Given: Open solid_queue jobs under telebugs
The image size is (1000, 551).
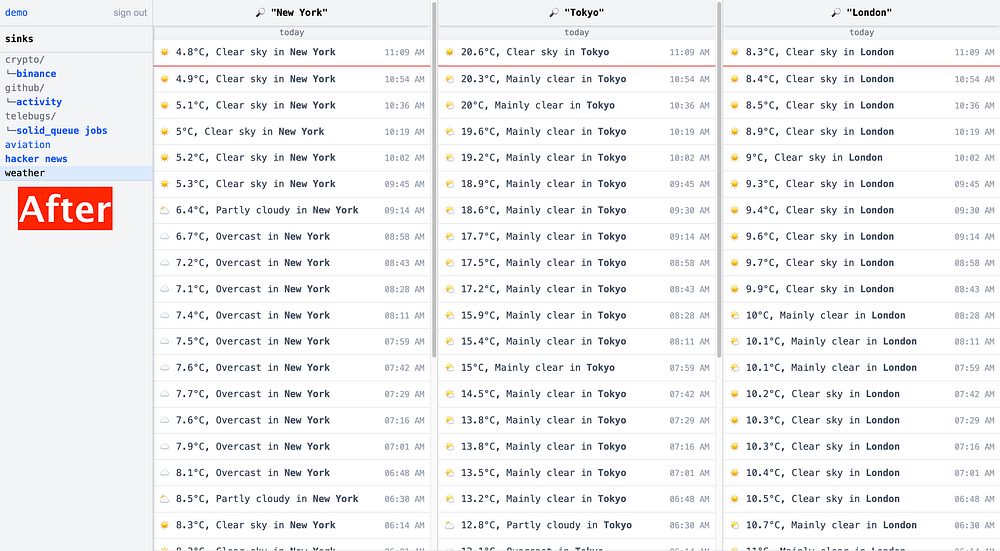Looking at the screenshot, I should (x=61, y=131).
